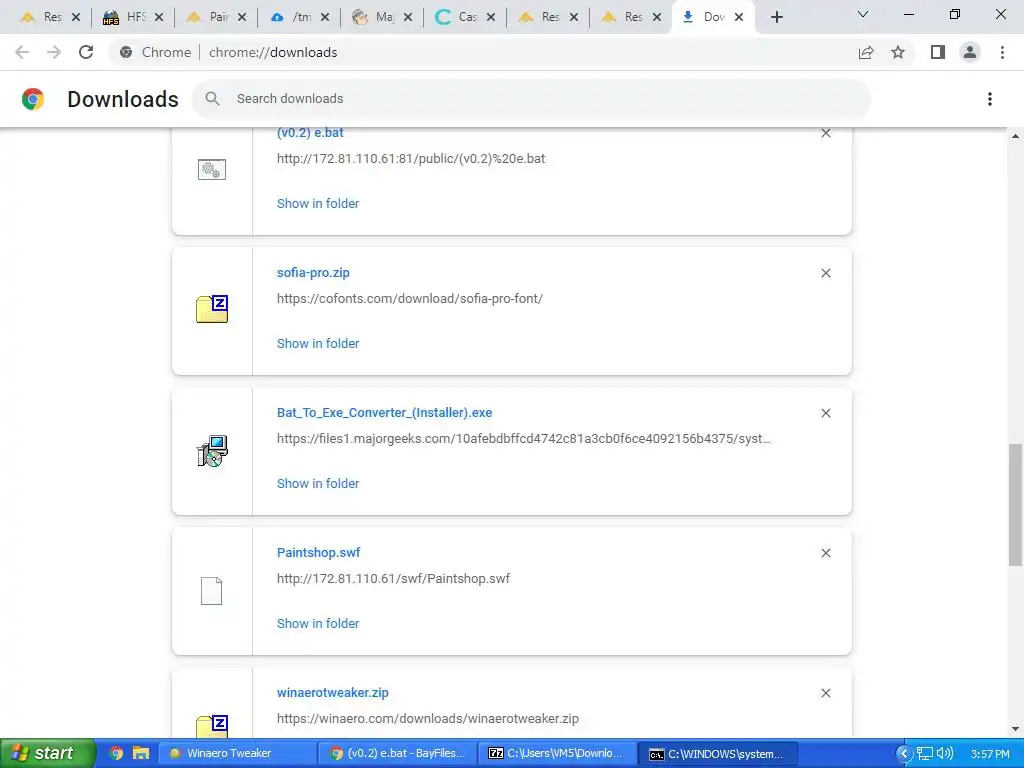Screen dimensions: 1024x768
Task: Click the folder quick launch icon in taskbar
Action: click(140, 754)
